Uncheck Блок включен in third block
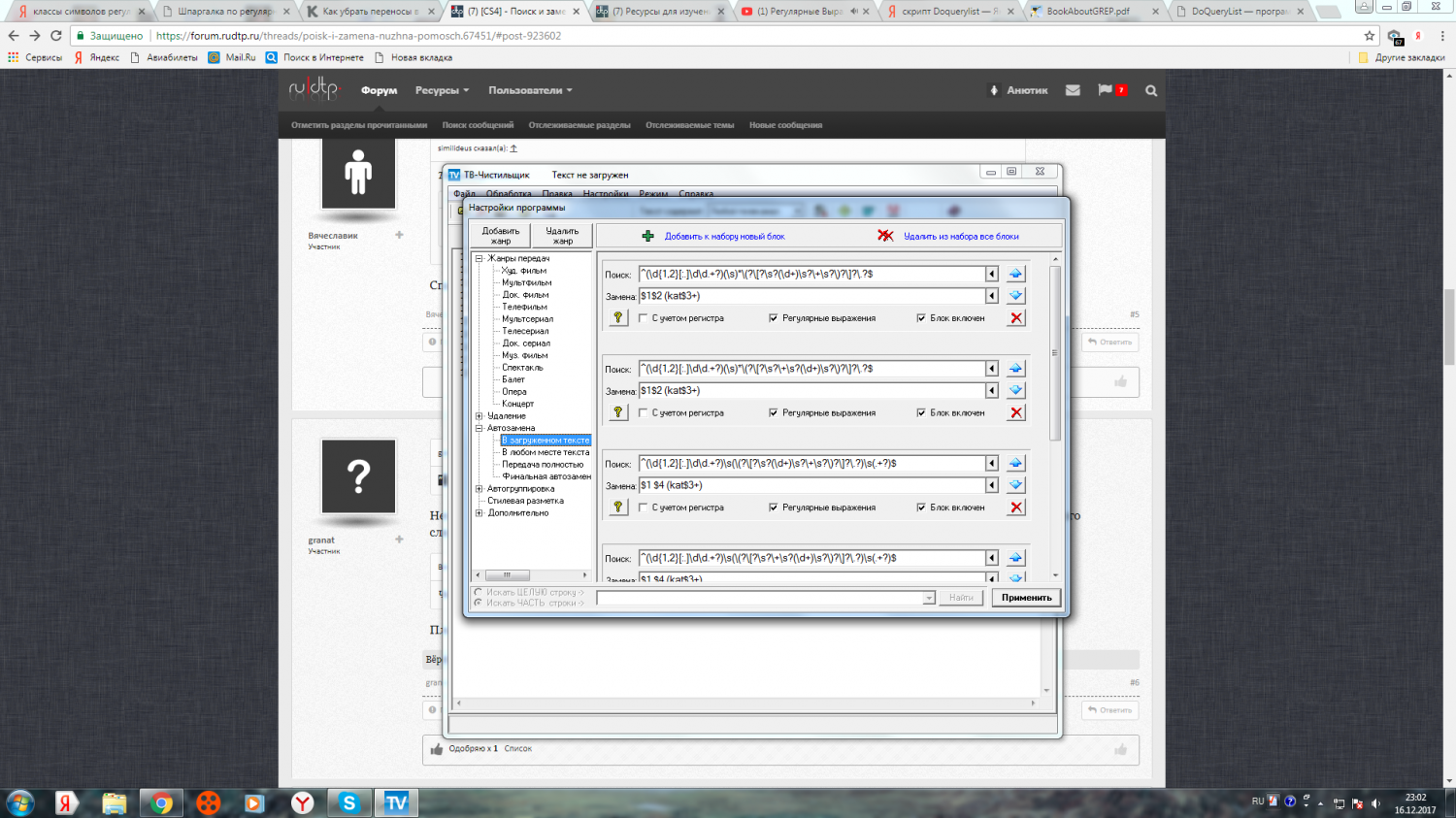 pos(921,507)
